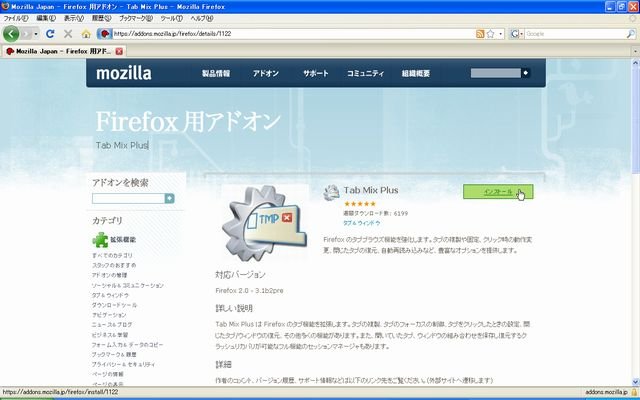The height and width of the screenshot is (400, 640).
Task: Click the search magnifier icon in search bar
Action: click(631, 34)
